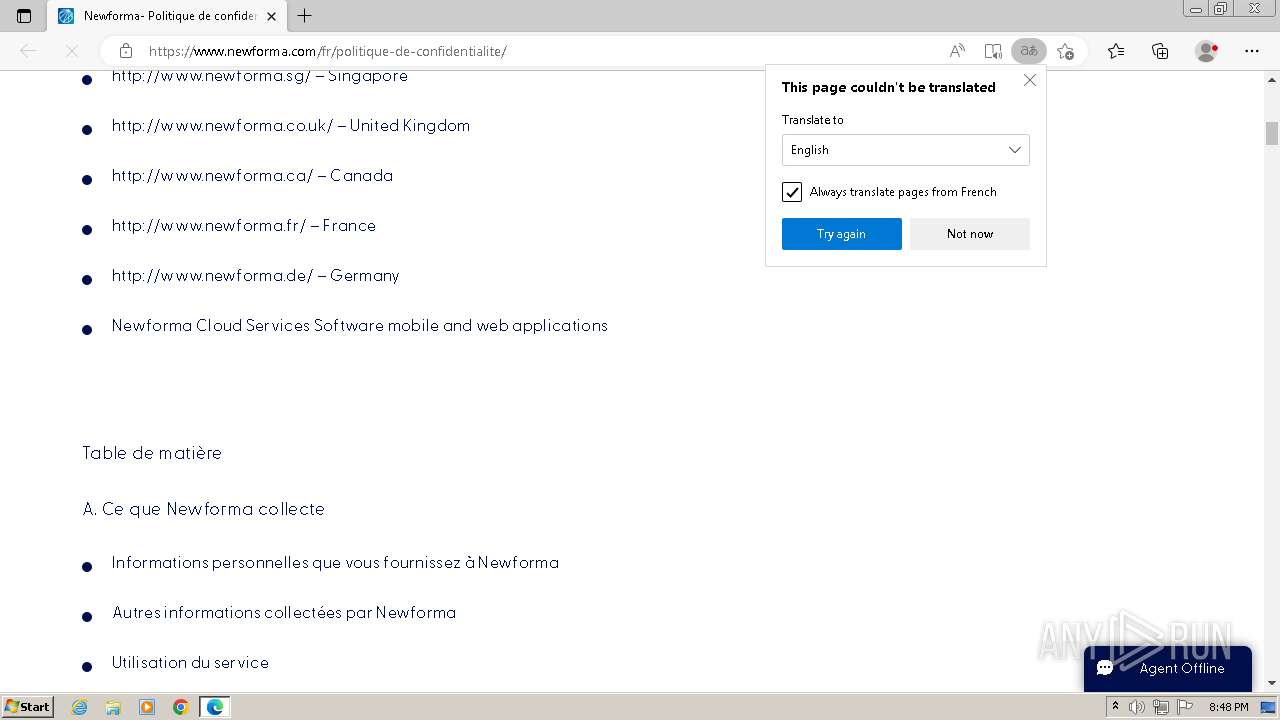Show hidden system tray icons
1280x720 pixels.
[x=1115, y=707]
